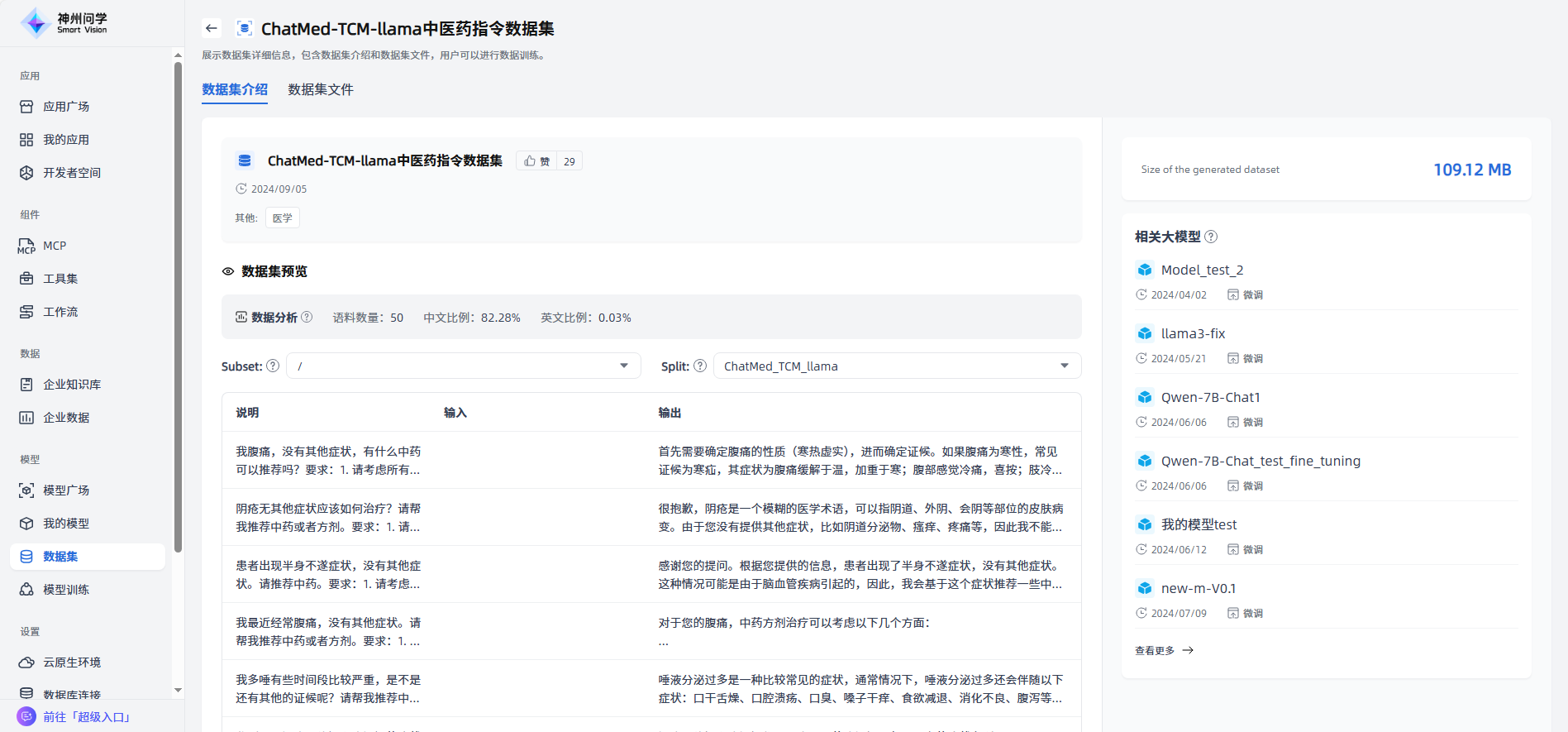
Task: Open 企业知识库 in the sidebar
Action: [72, 385]
